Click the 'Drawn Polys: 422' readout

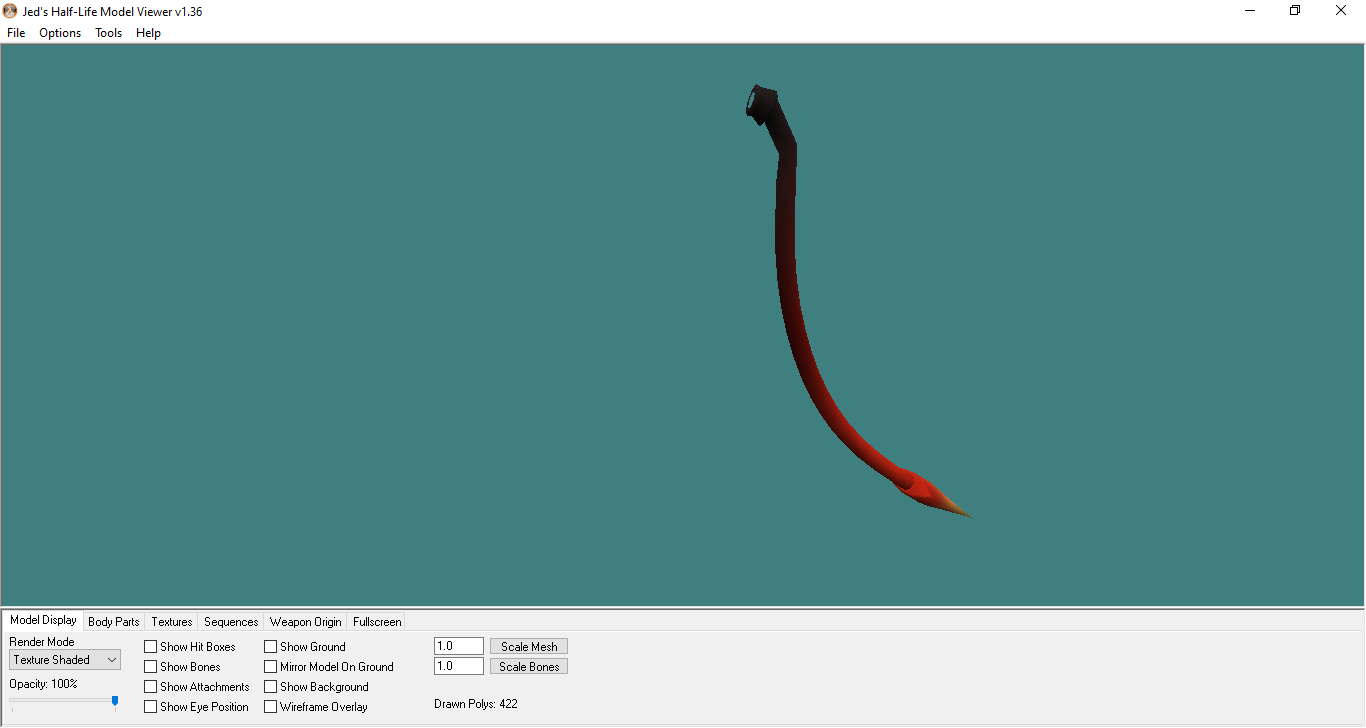click(476, 704)
